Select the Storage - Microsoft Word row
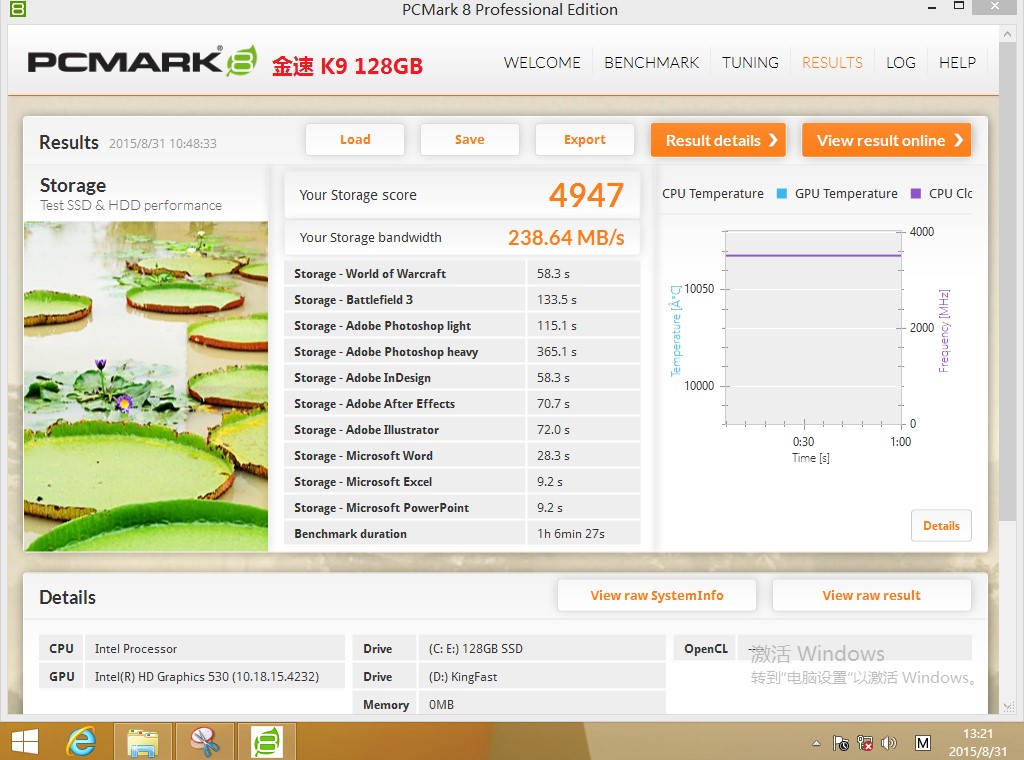 click(x=462, y=456)
